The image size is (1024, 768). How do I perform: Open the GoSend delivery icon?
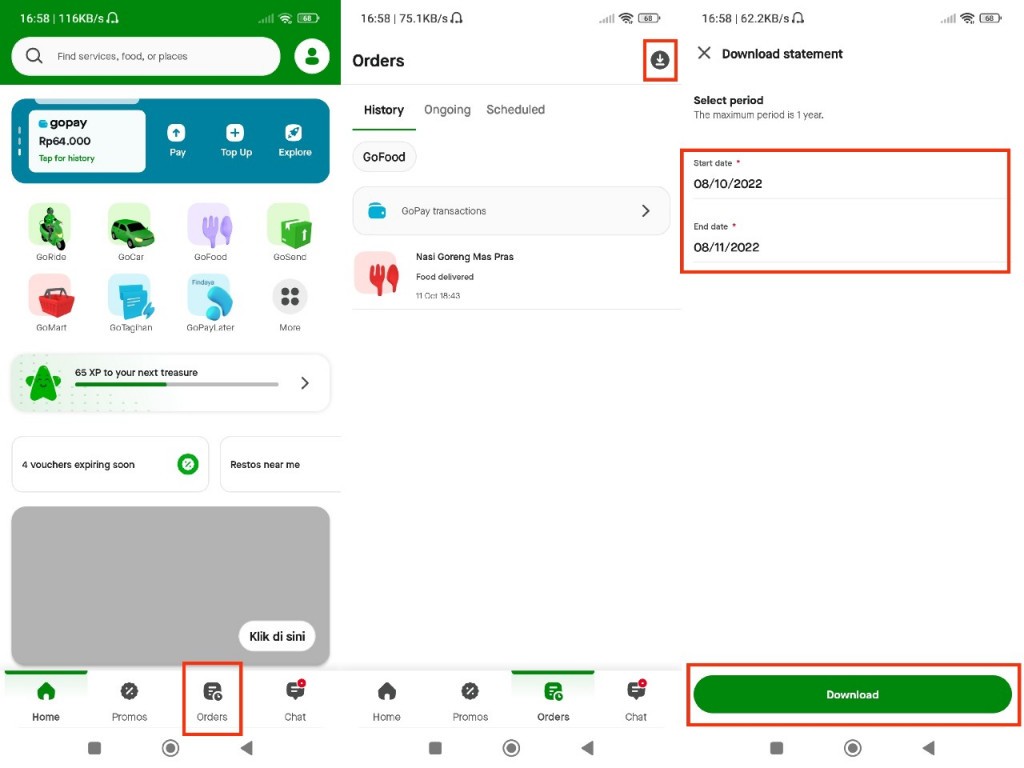[289, 231]
